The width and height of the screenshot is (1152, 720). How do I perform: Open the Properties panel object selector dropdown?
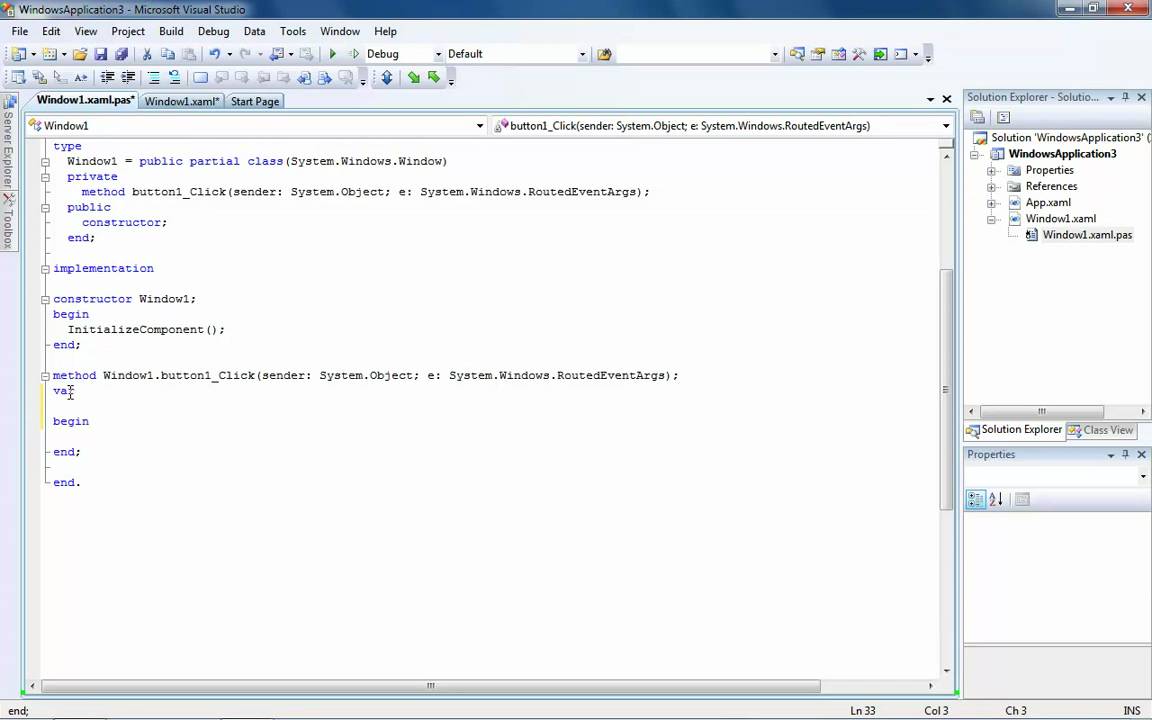click(x=1143, y=477)
